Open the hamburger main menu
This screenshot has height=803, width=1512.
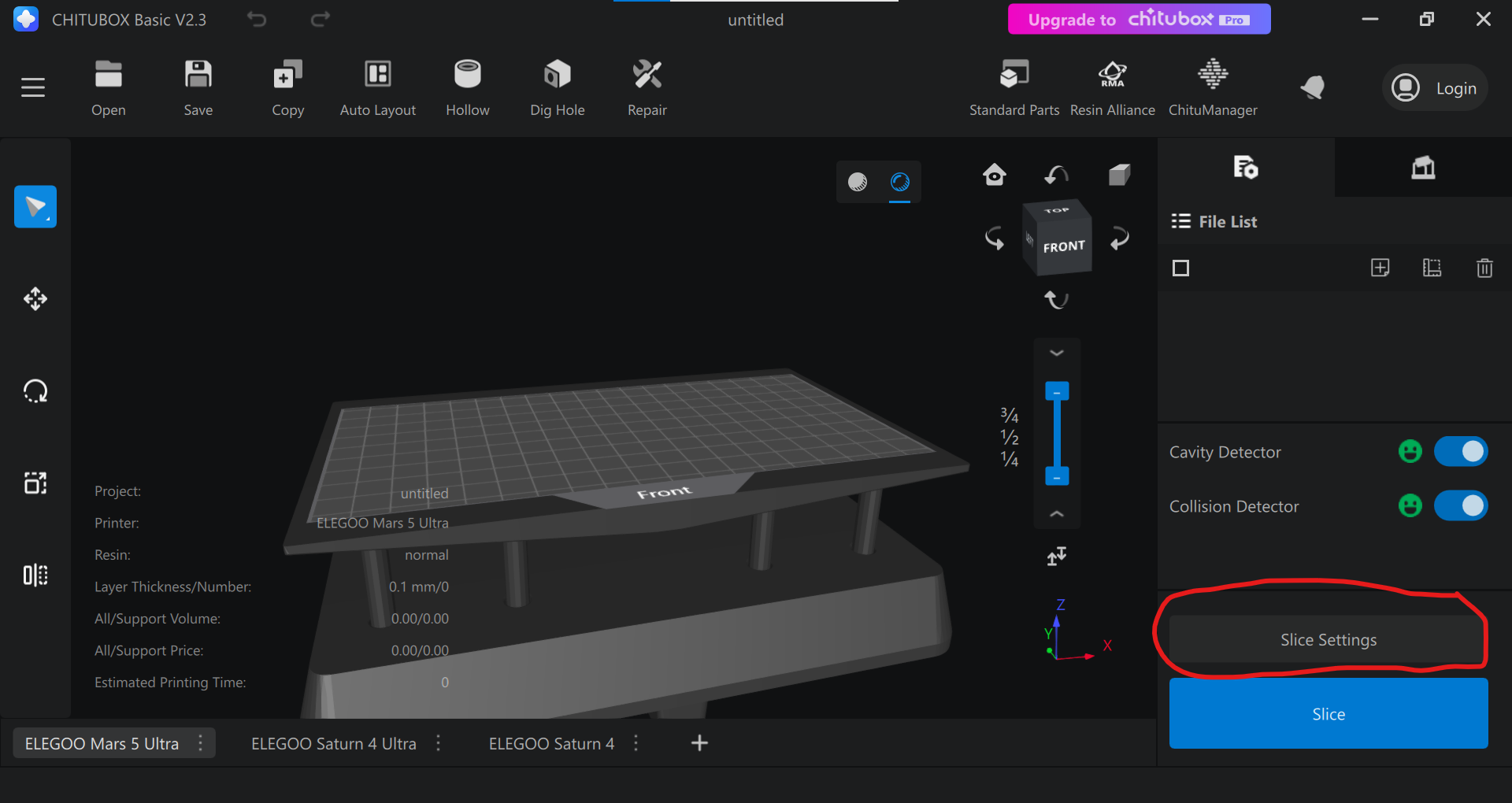click(33, 87)
